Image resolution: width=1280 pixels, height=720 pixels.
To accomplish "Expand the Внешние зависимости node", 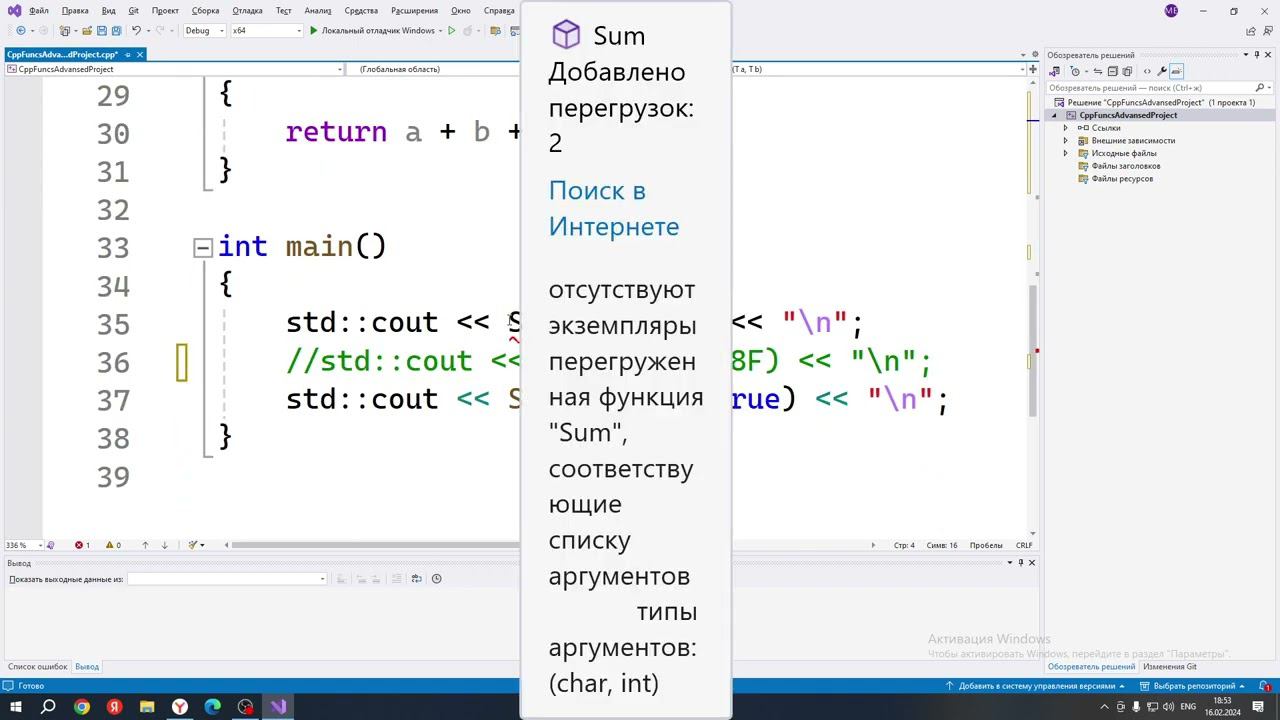I will [1065, 141].
